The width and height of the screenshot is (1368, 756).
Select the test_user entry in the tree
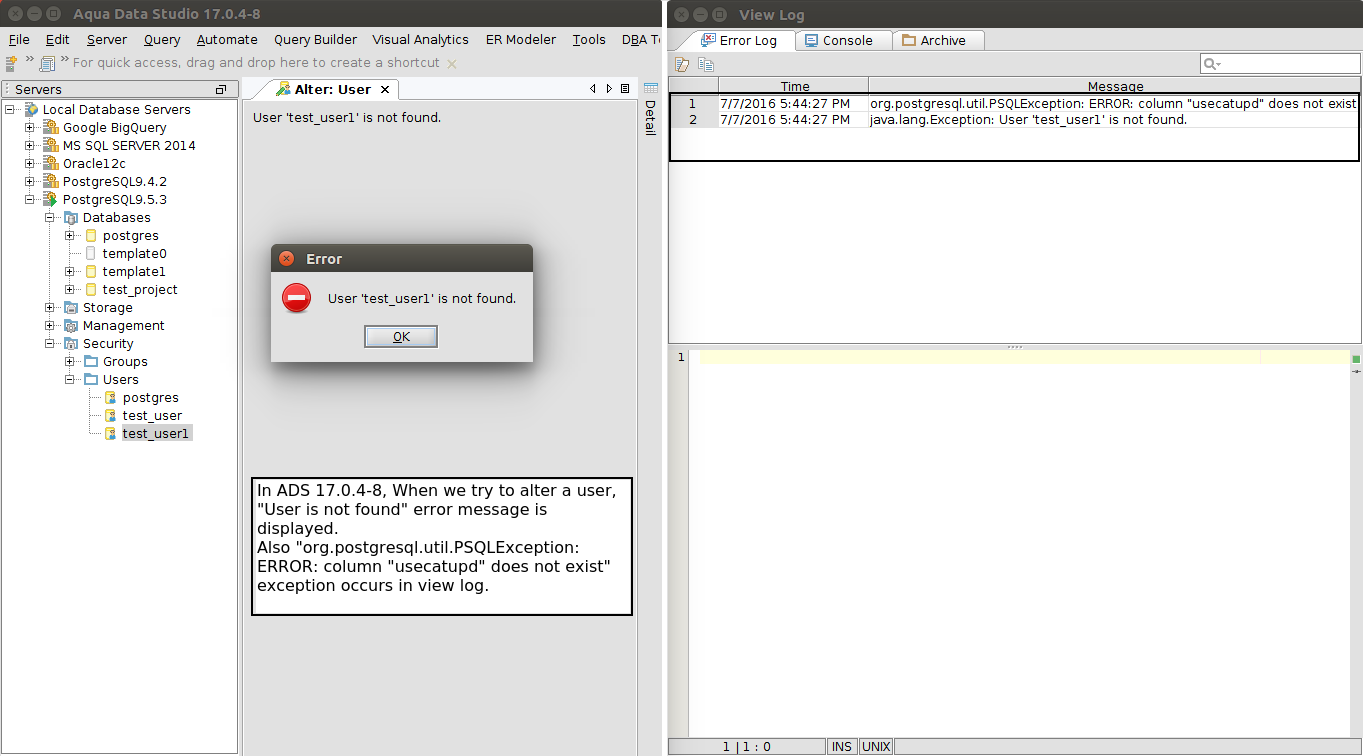152,416
